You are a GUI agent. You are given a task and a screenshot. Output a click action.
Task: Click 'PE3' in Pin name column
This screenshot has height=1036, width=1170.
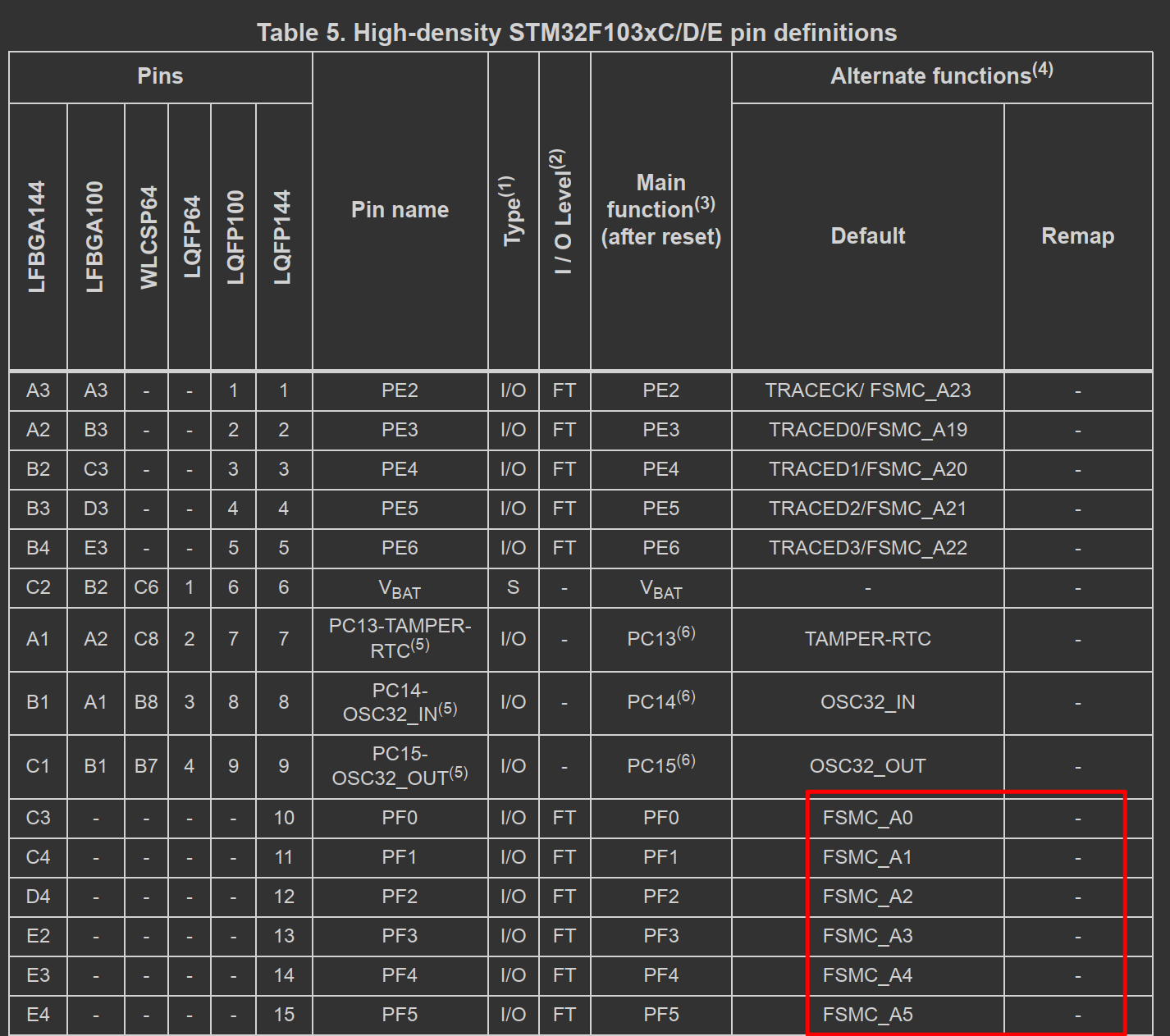[400, 430]
